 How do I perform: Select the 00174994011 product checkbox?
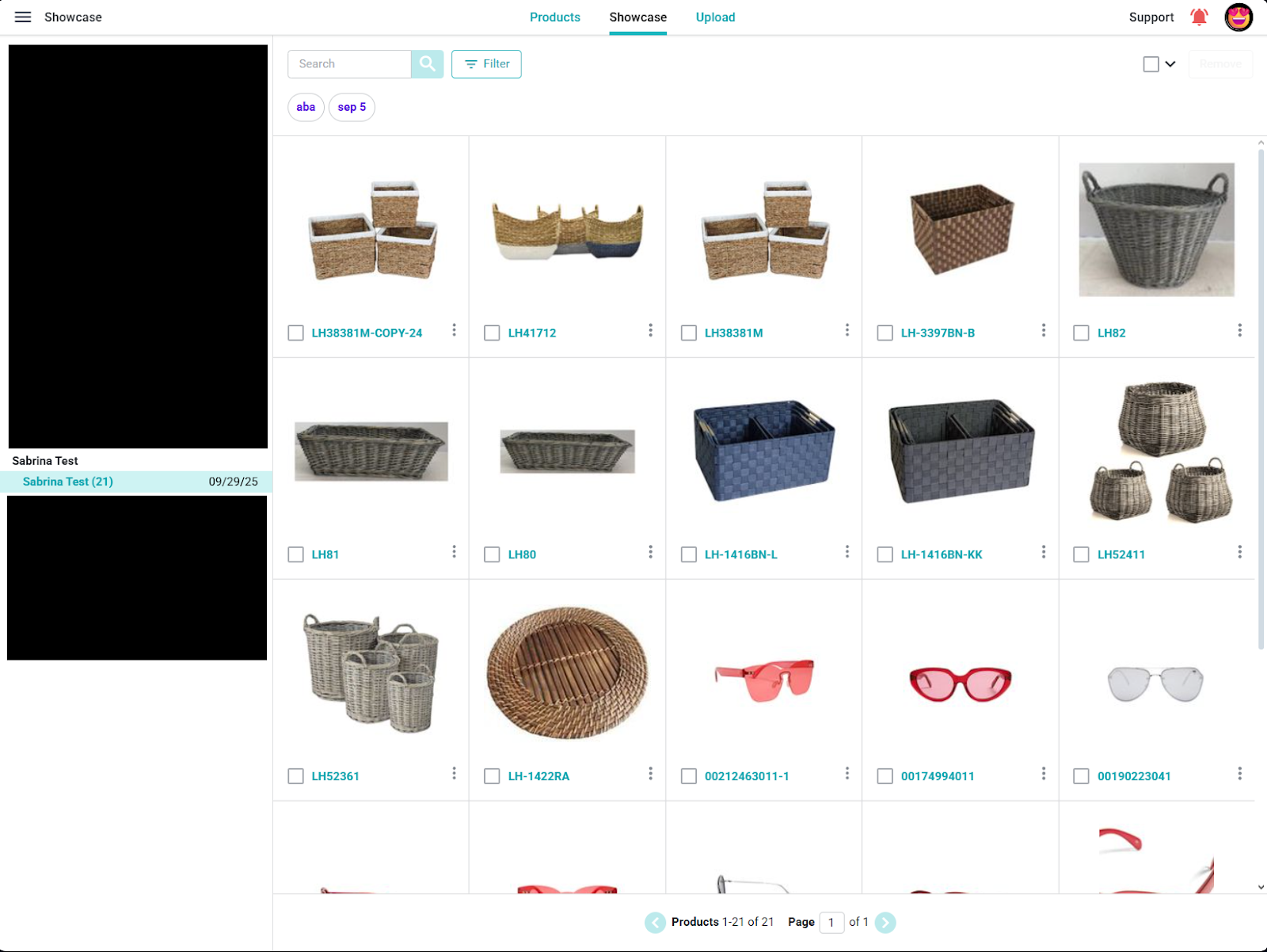885,777
